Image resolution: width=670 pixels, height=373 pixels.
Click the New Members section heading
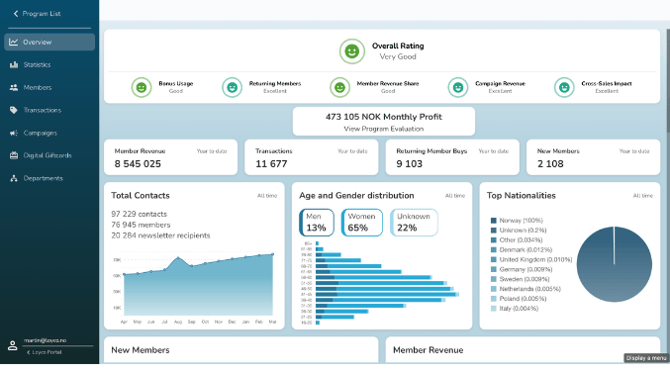140,350
